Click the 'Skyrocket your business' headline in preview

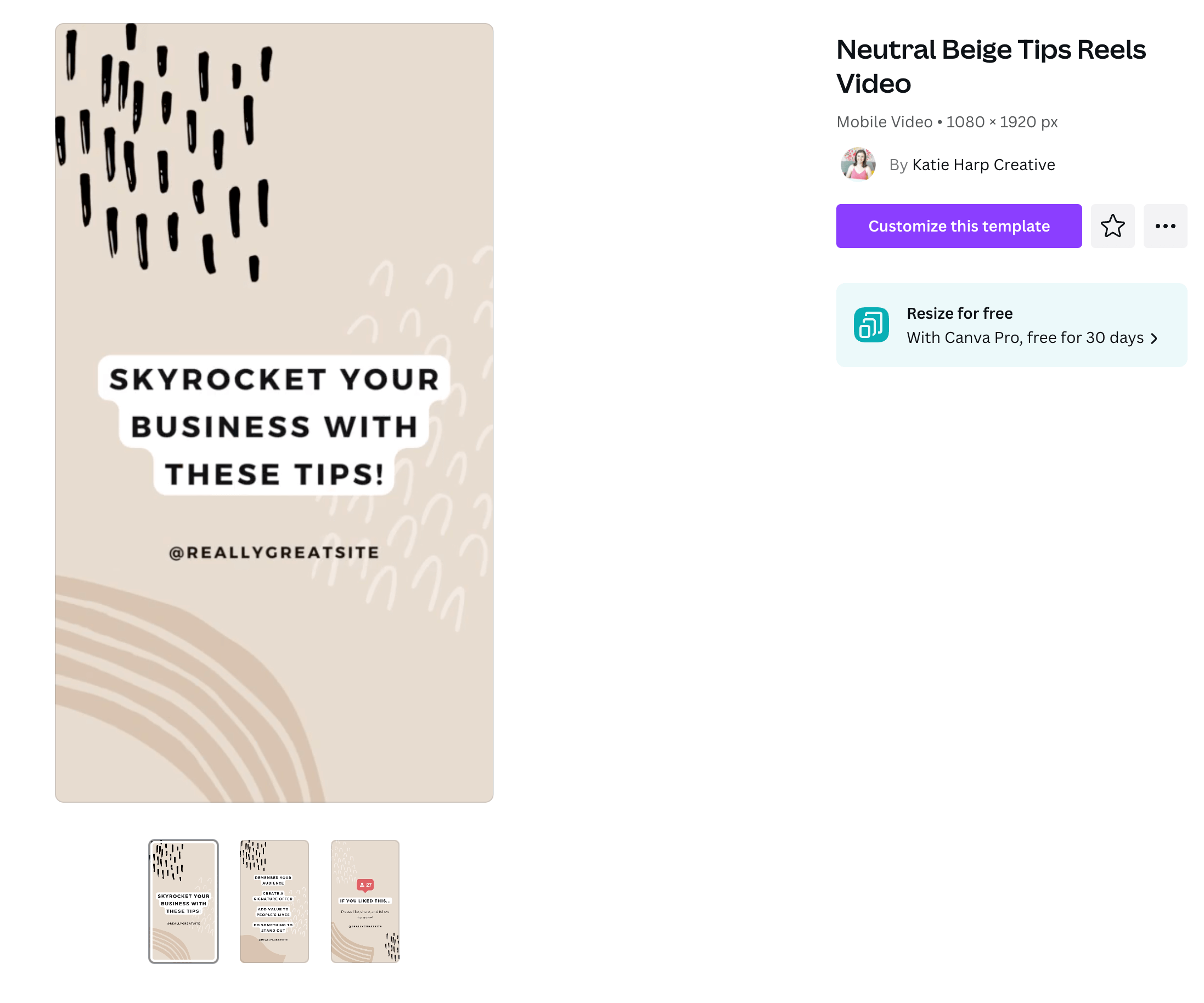(274, 426)
